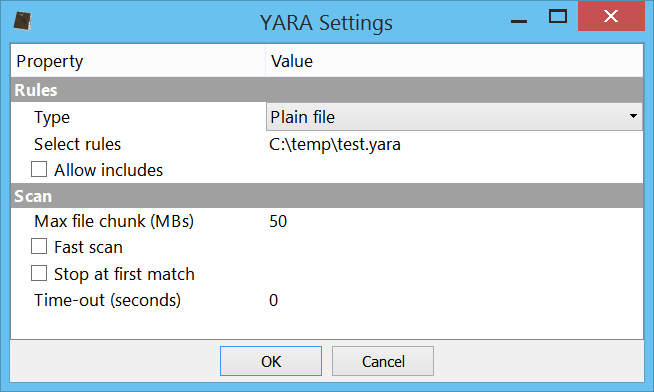Image resolution: width=654 pixels, height=392 pixels.
Task: Enable the Allow includes checkbox
Action: pos(39,169)
